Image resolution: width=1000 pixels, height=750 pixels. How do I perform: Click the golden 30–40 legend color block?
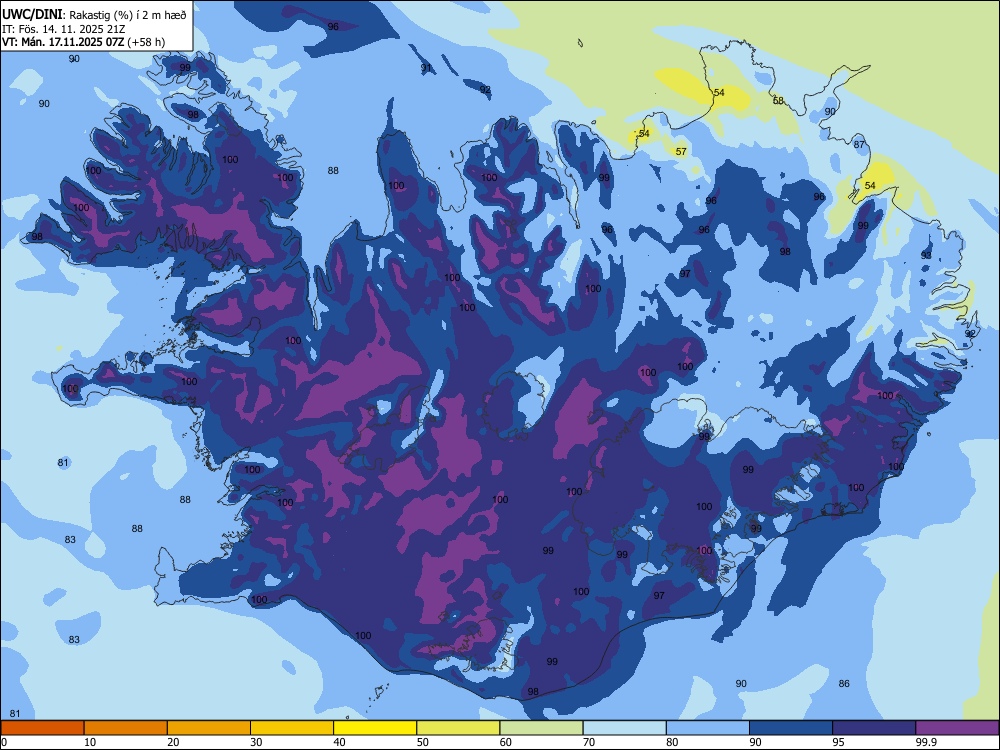tap(292, 728)
